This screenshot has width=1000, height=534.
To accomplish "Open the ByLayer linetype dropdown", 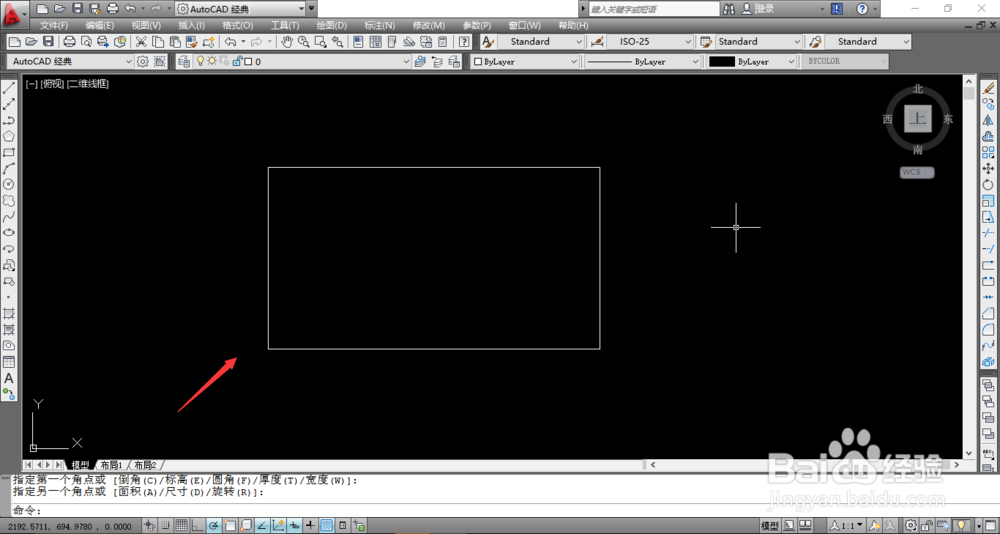I will (x=695, y=62).
